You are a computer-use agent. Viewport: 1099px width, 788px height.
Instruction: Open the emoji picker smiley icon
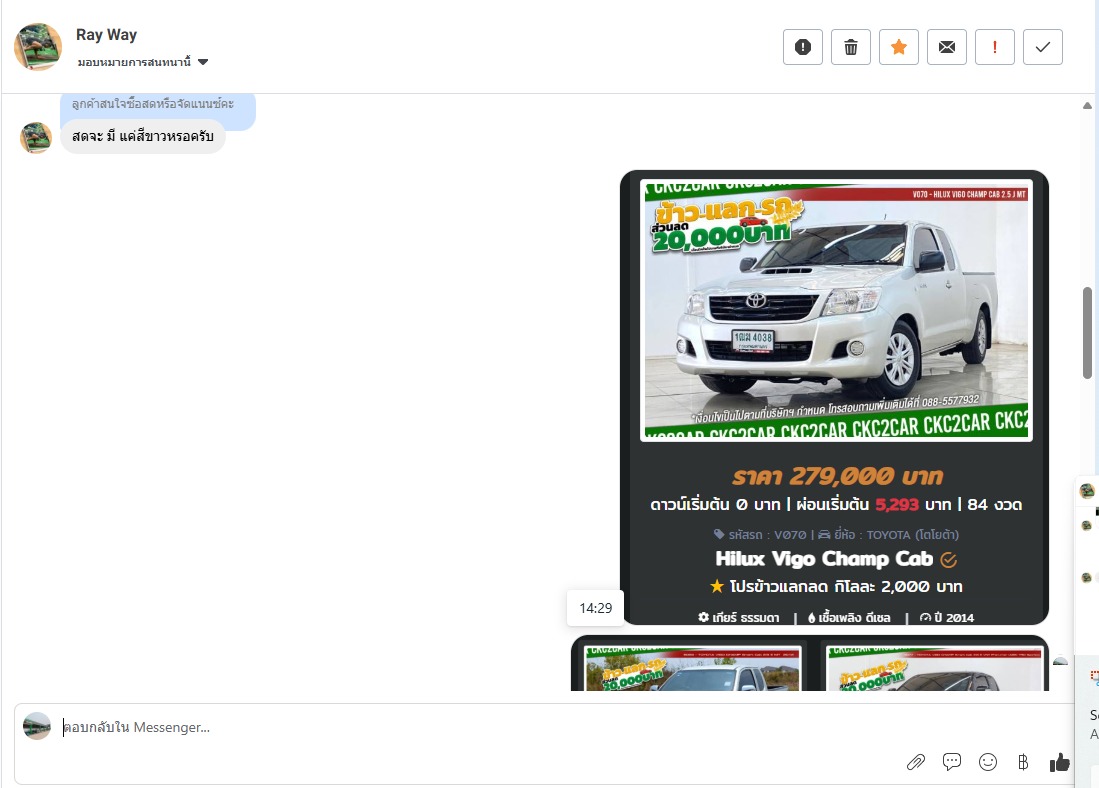[988, 762]
